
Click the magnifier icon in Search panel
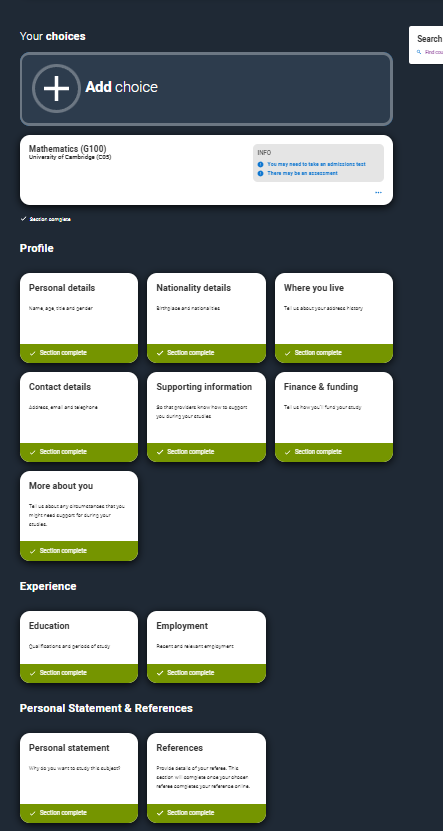[419, 52]
